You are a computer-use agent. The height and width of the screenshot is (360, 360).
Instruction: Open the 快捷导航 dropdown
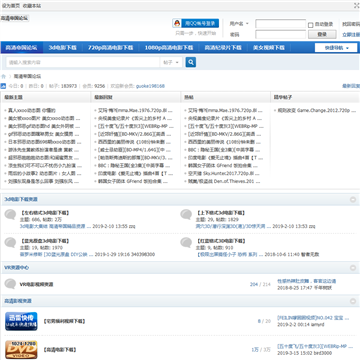pyautogui.click(x=336, y=48)
